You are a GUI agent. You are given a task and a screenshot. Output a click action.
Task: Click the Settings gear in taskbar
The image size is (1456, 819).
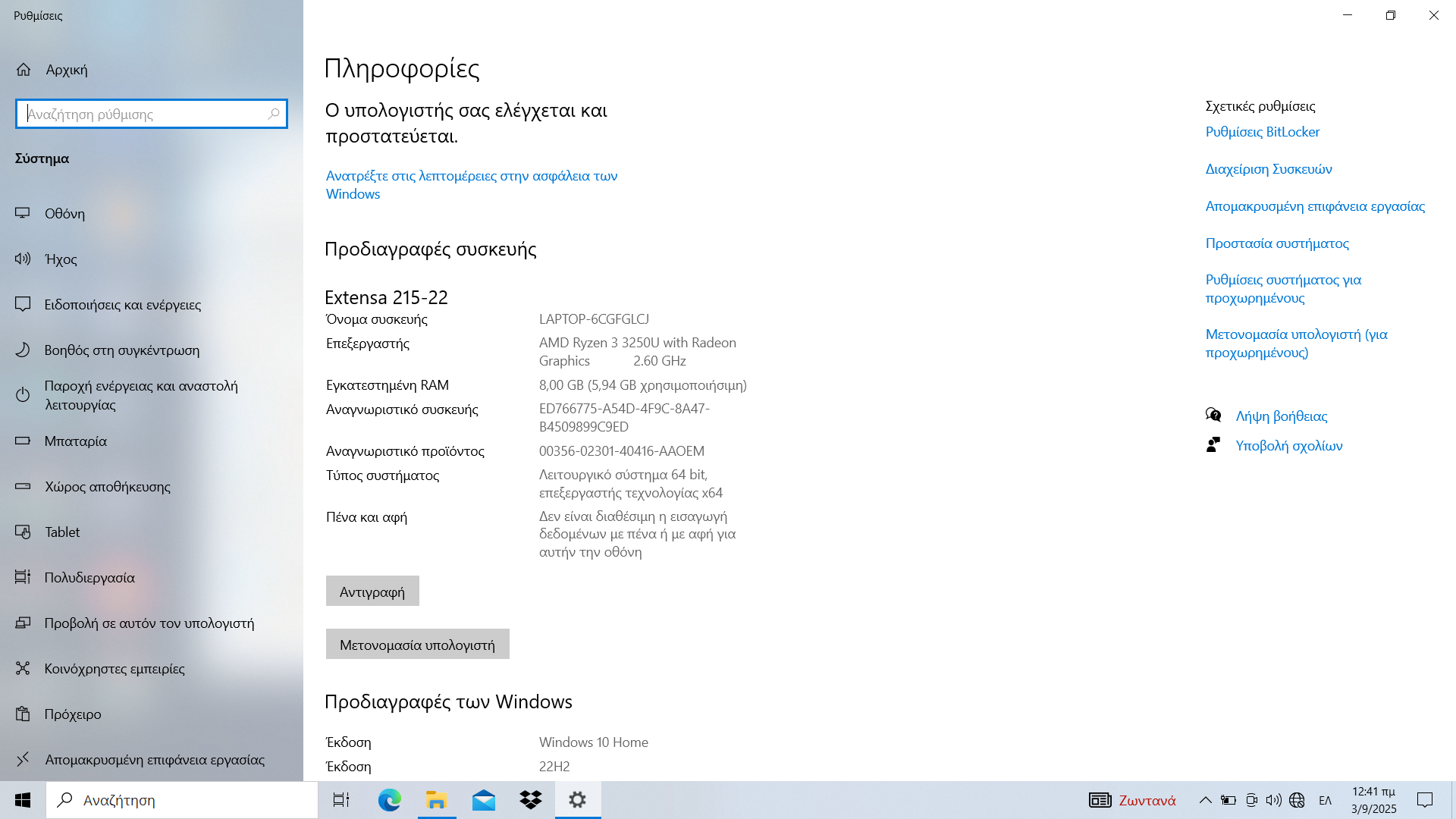point(578,800)
